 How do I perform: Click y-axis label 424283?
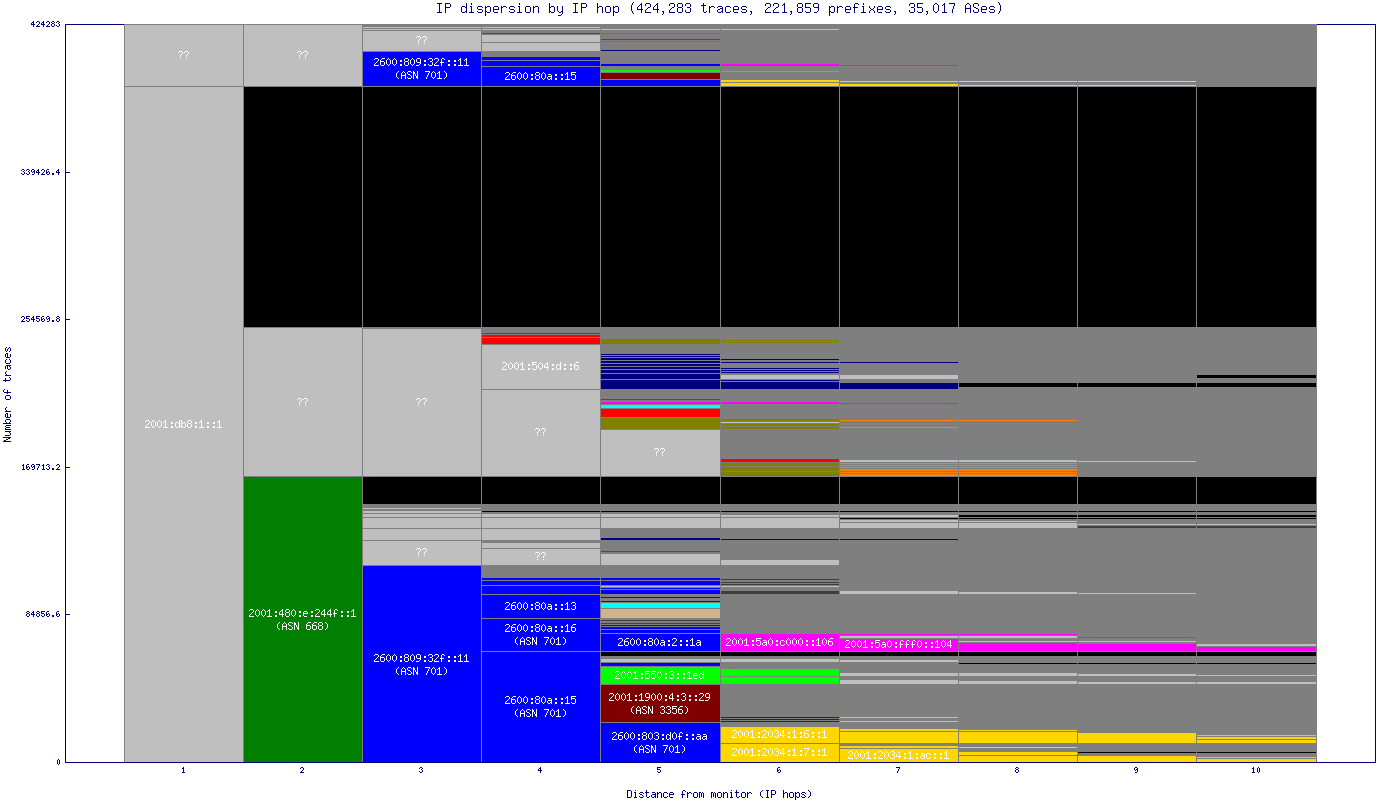click(45, 25)
